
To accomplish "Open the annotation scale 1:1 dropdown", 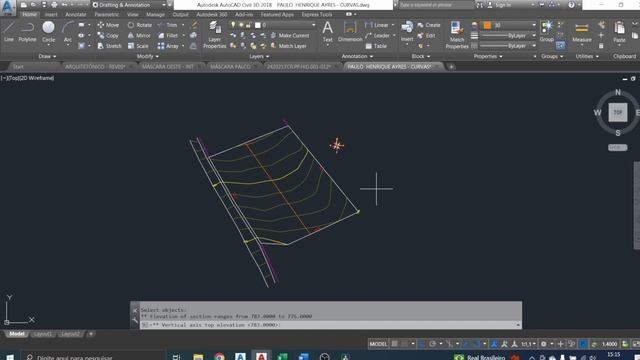I will click(x=529, y=344).
